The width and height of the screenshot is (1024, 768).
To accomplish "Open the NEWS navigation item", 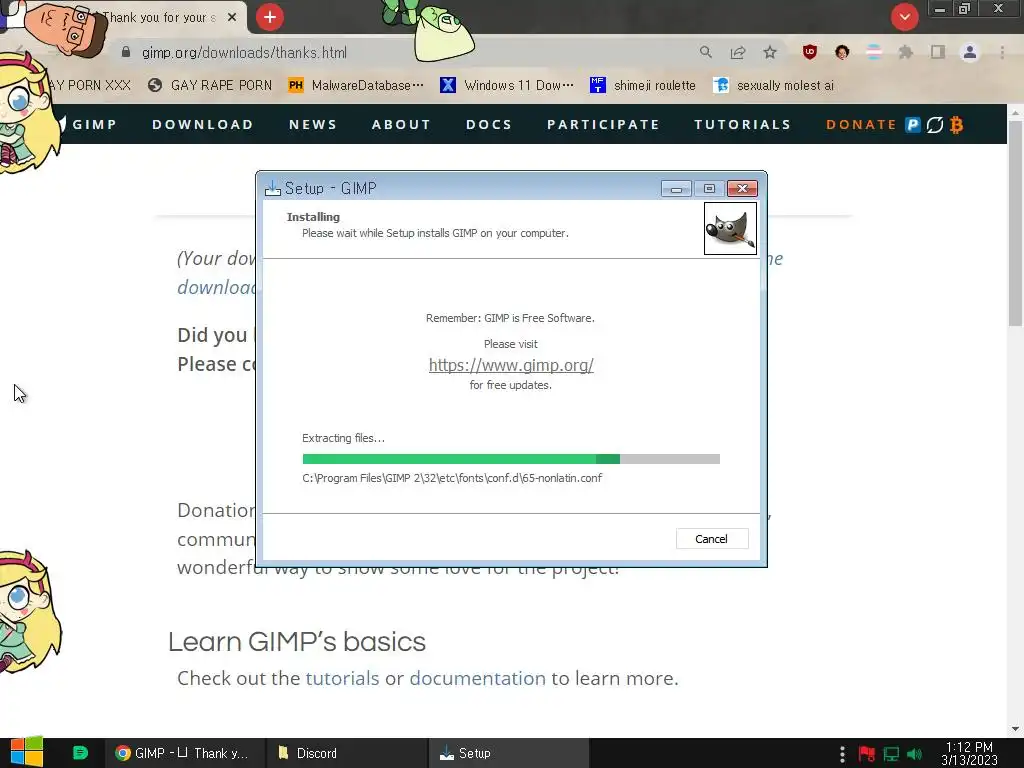I will [x=313, y=124].
